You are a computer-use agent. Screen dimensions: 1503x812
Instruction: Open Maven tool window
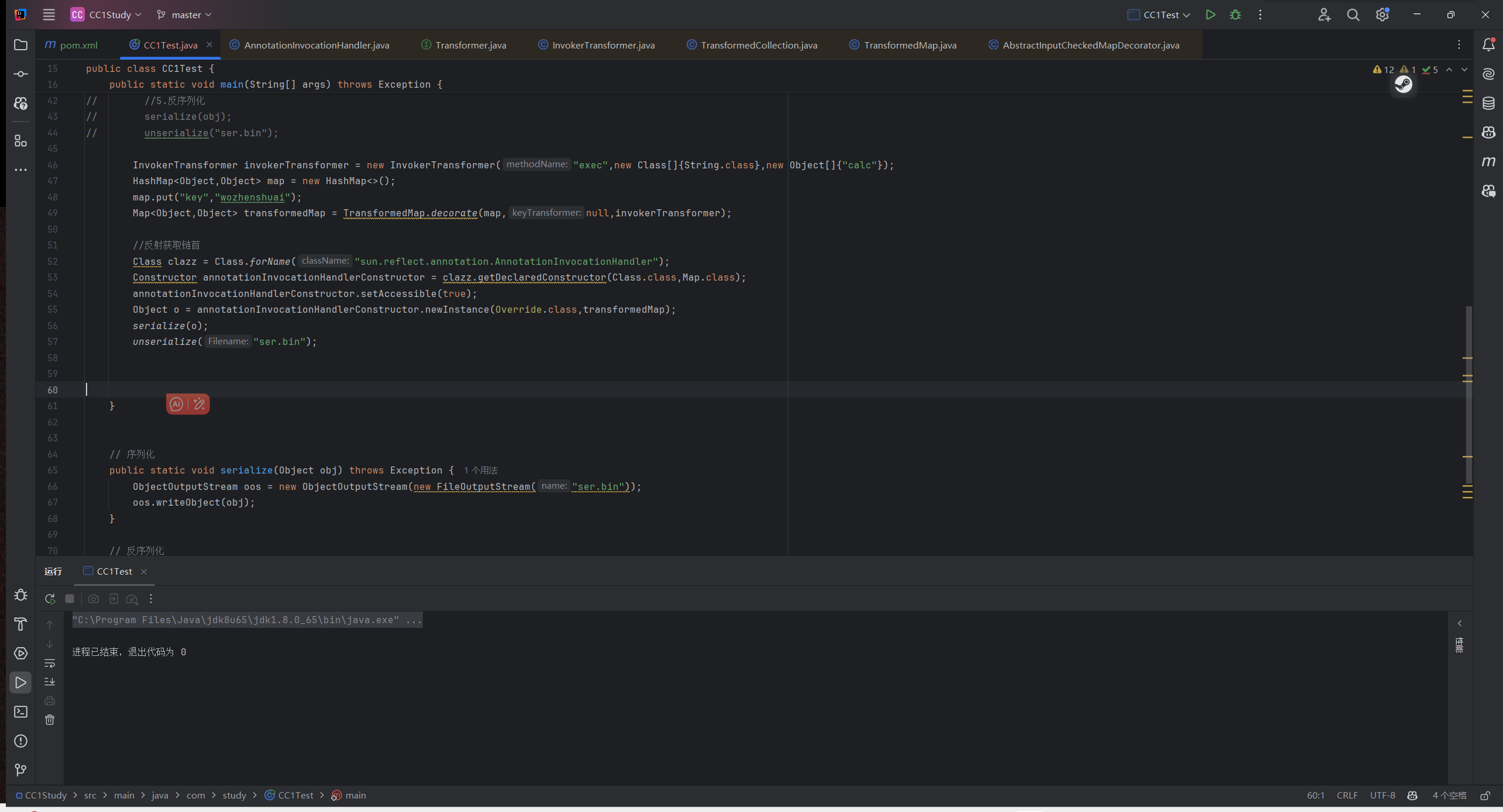coord(1489,161)
